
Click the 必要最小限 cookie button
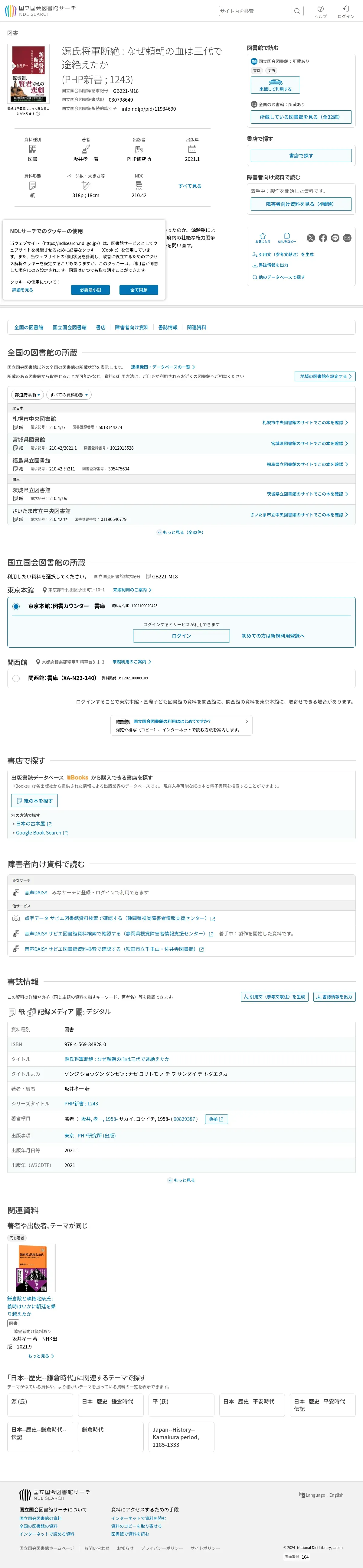coord(90,290)
